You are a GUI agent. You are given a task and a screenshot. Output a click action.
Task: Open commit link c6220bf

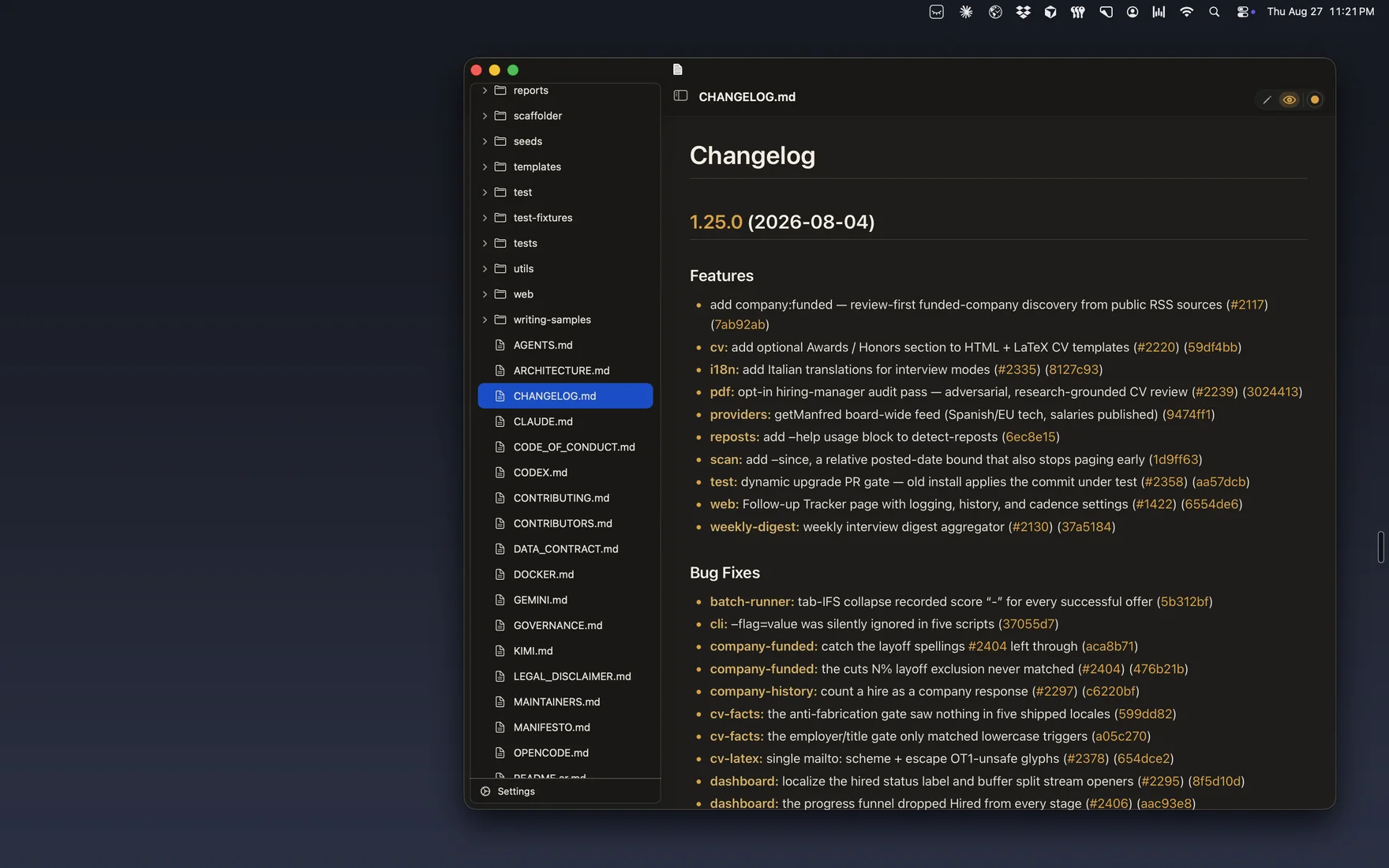[1110, 691]
